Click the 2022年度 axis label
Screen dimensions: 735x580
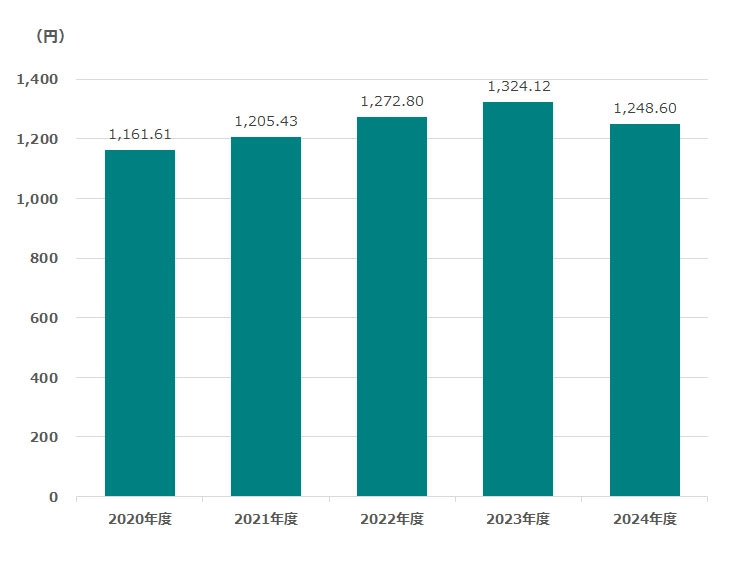point(392,519)
